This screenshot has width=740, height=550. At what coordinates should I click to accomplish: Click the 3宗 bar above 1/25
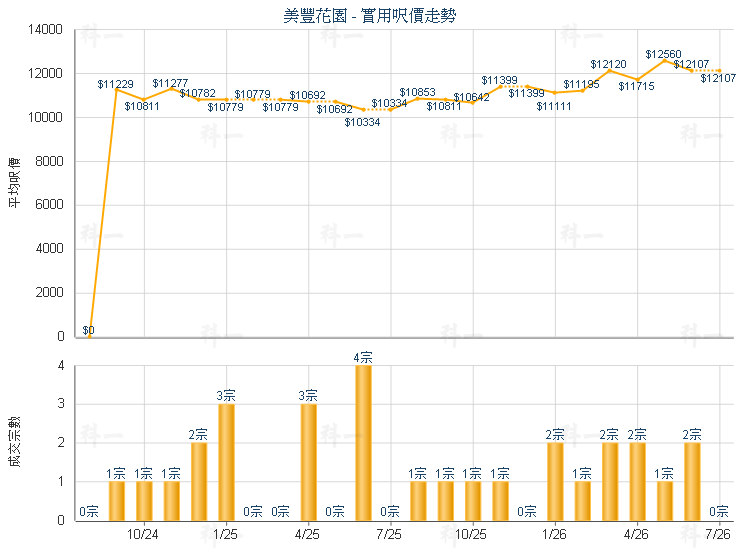click(227, 462)
